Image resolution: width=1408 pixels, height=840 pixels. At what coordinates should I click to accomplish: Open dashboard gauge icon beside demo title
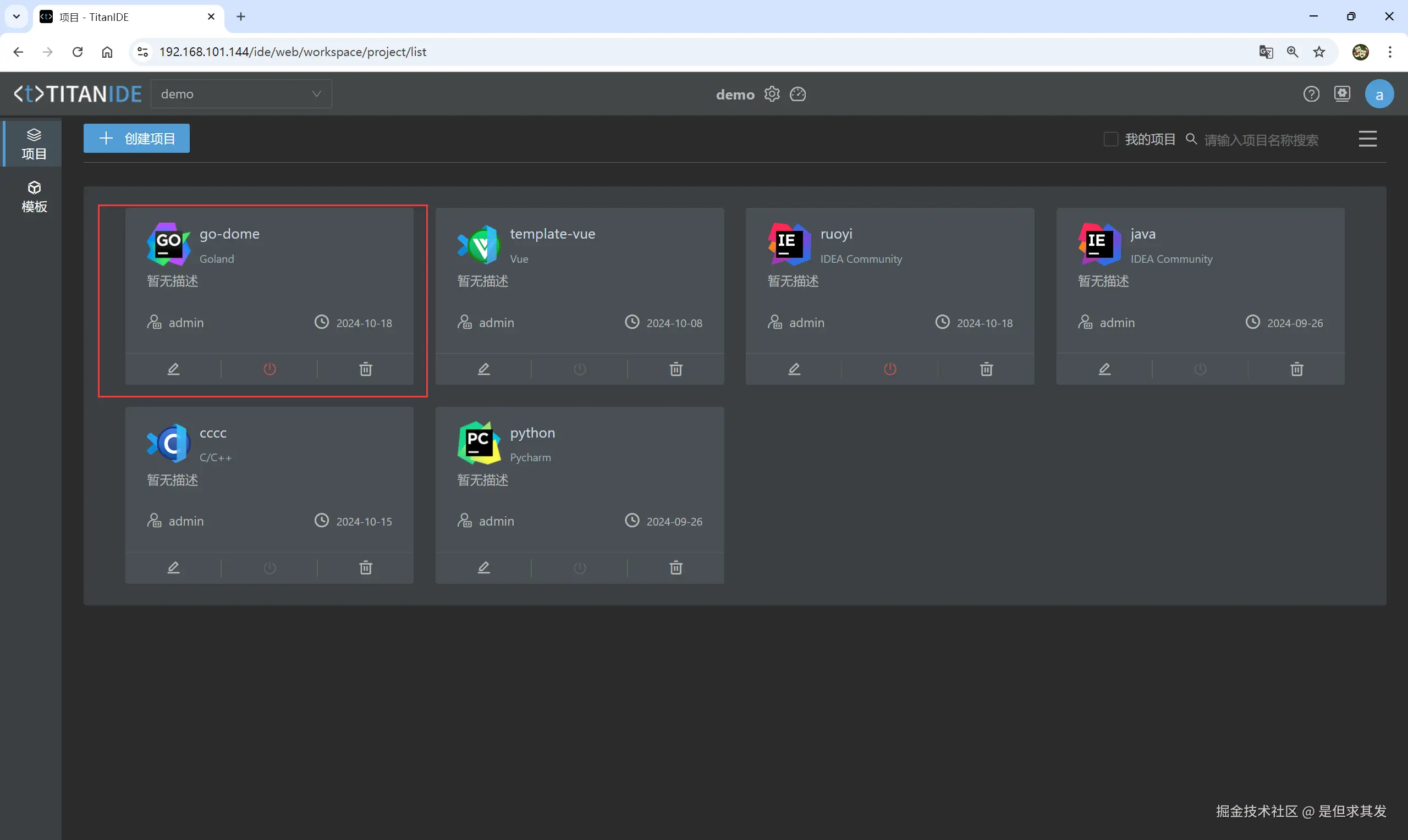pyautogui.click(x=798, y=94)
